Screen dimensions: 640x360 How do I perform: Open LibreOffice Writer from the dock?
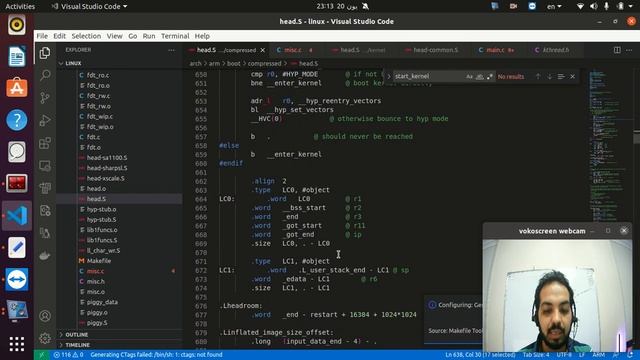(17, 56)
